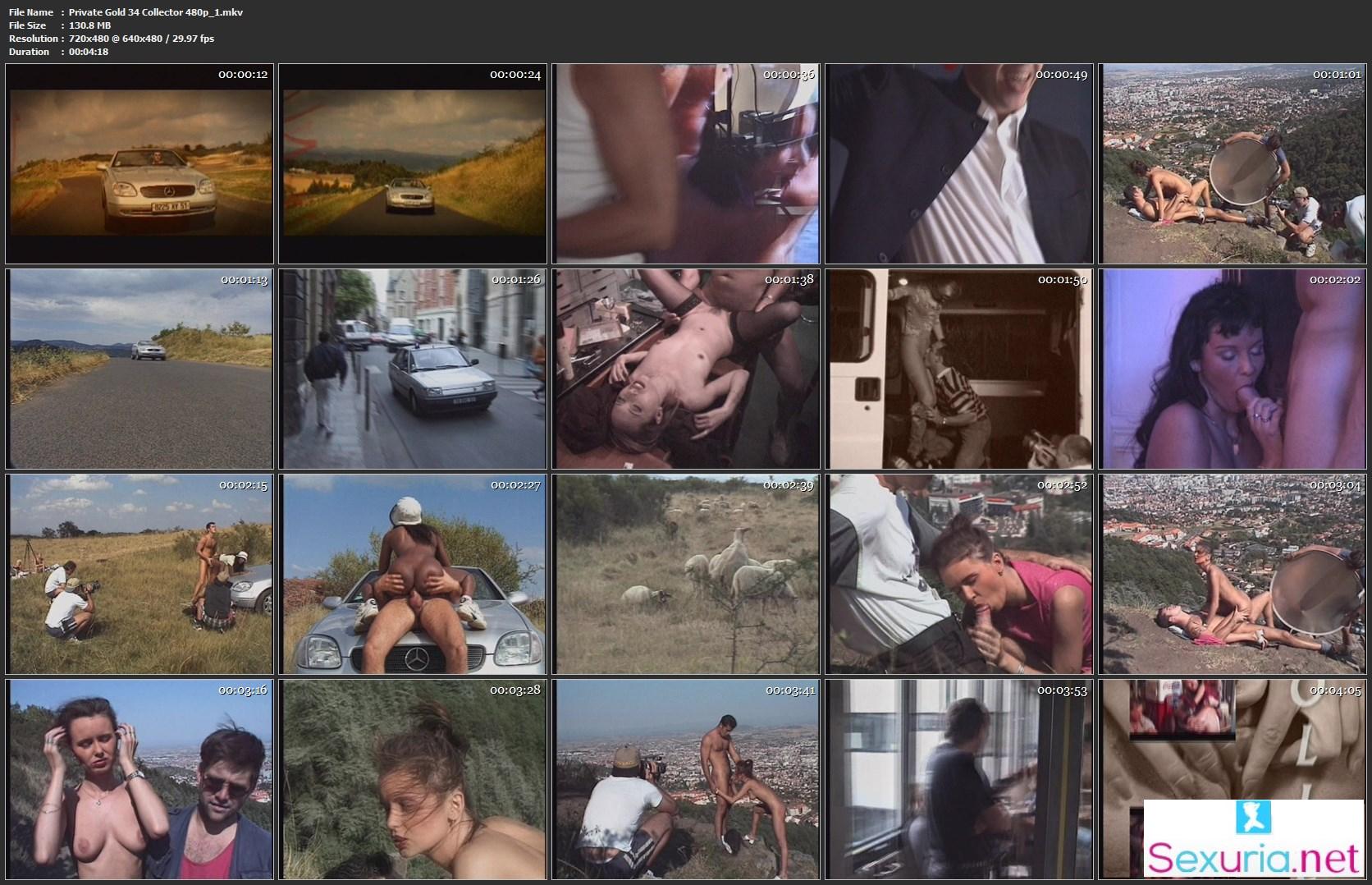The height and width of the screenshot is (885, 1372).
Task: Click the 00:01:01 timestamp label
Action: (1337, 75)
